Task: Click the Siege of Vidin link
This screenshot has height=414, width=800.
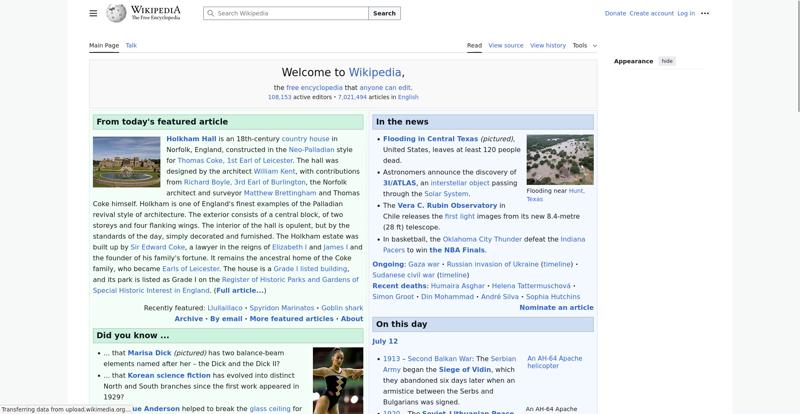Action: [x=464, y=370]
